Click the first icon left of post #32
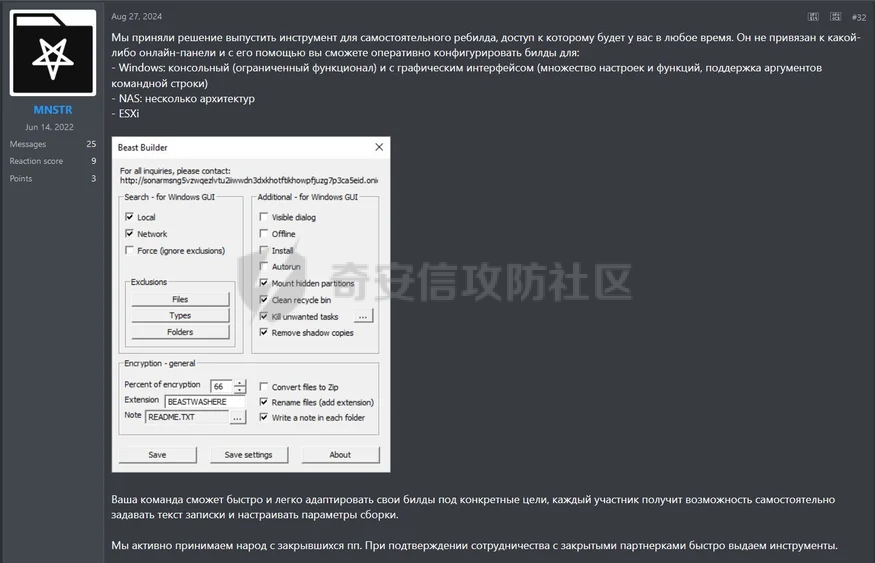875x563 pixels. [x=811, y=17]
